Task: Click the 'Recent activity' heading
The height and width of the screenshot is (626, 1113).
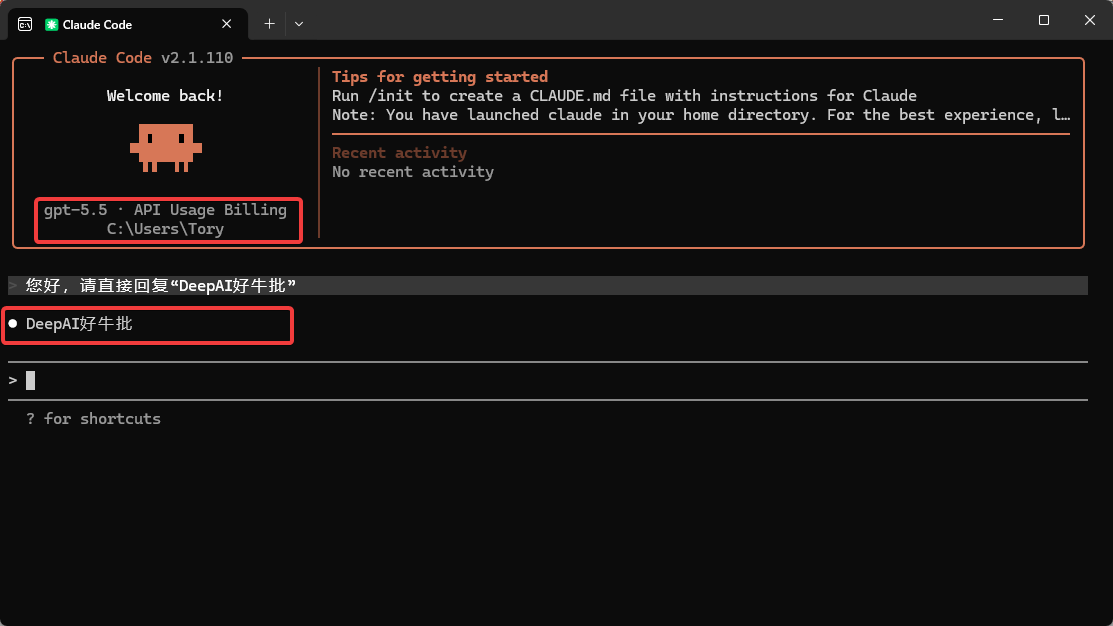Action: 400,153
